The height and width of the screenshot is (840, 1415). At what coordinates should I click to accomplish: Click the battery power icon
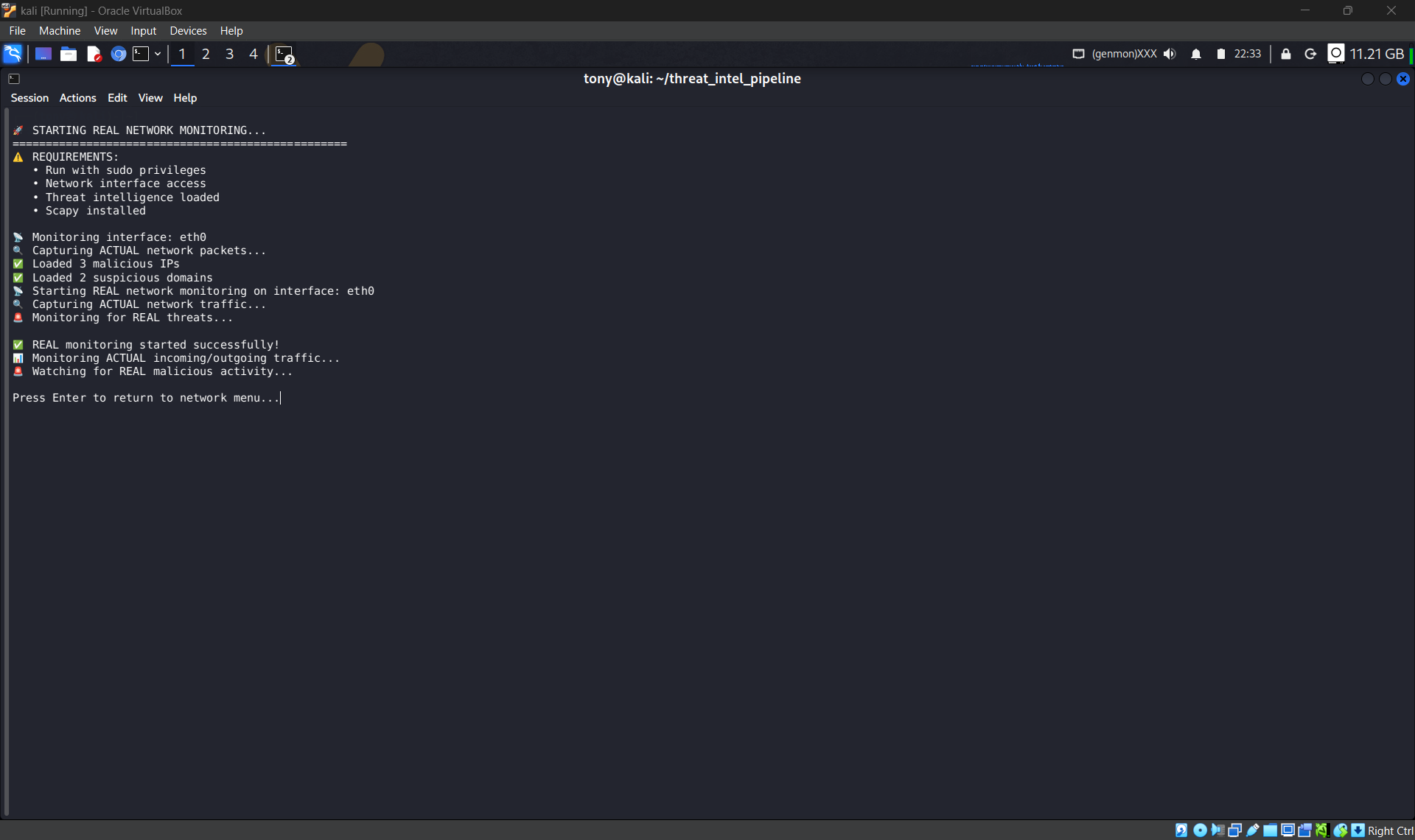[1220, 54]
